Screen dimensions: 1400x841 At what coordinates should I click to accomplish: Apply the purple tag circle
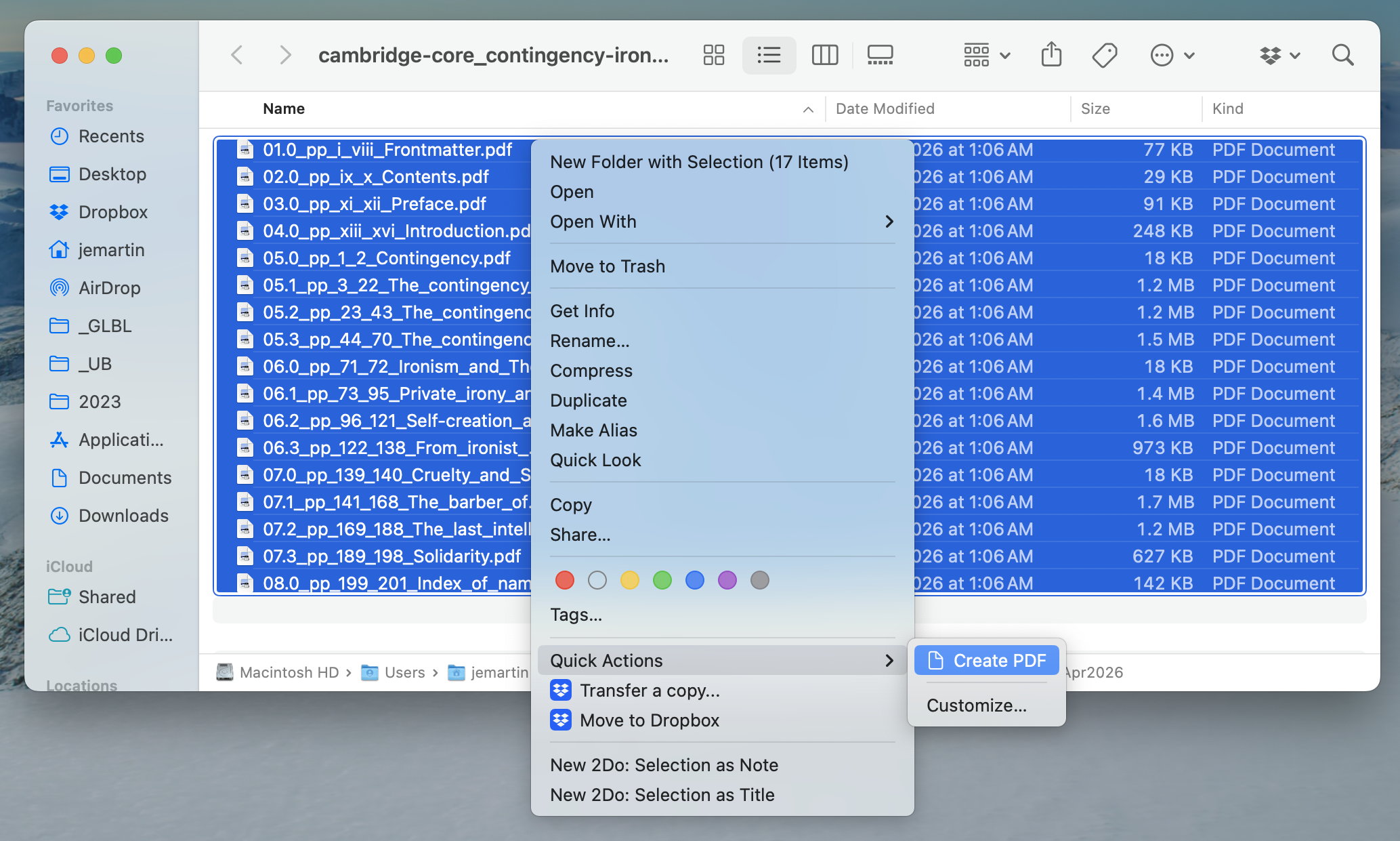click(x=727, y=580)
